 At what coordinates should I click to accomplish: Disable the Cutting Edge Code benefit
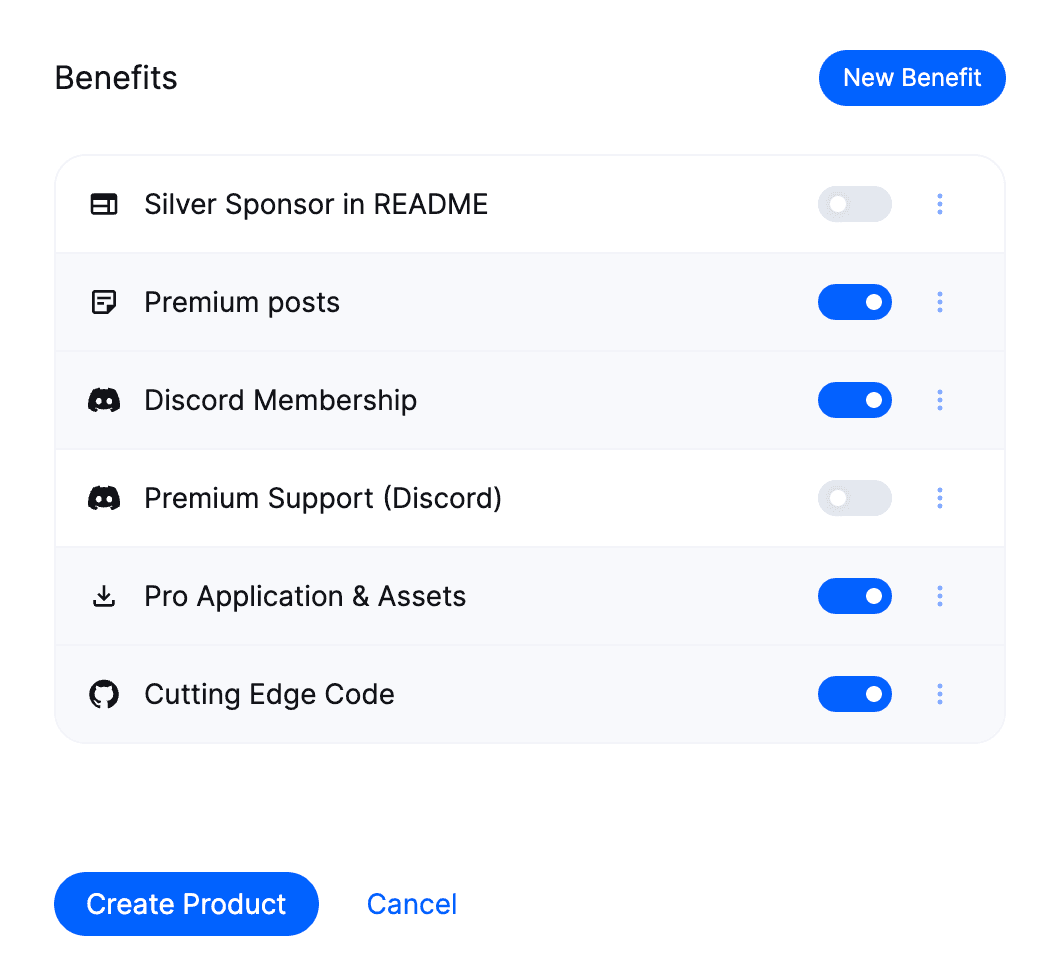point(855,694)
